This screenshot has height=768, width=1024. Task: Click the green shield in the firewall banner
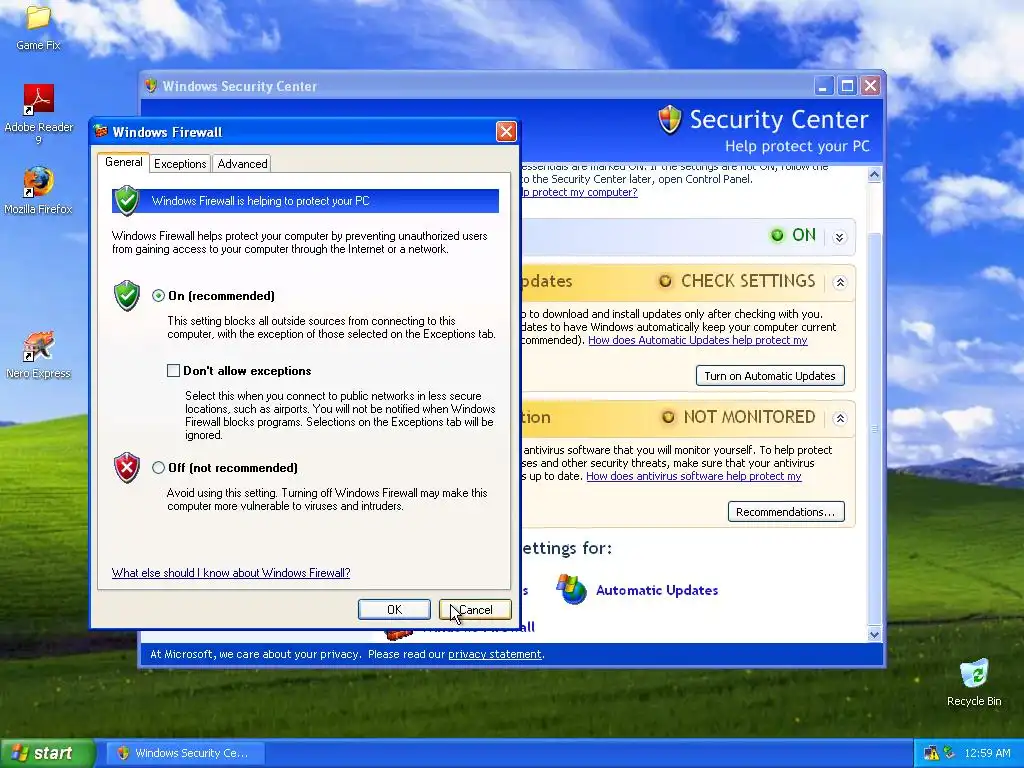point(127,200)
